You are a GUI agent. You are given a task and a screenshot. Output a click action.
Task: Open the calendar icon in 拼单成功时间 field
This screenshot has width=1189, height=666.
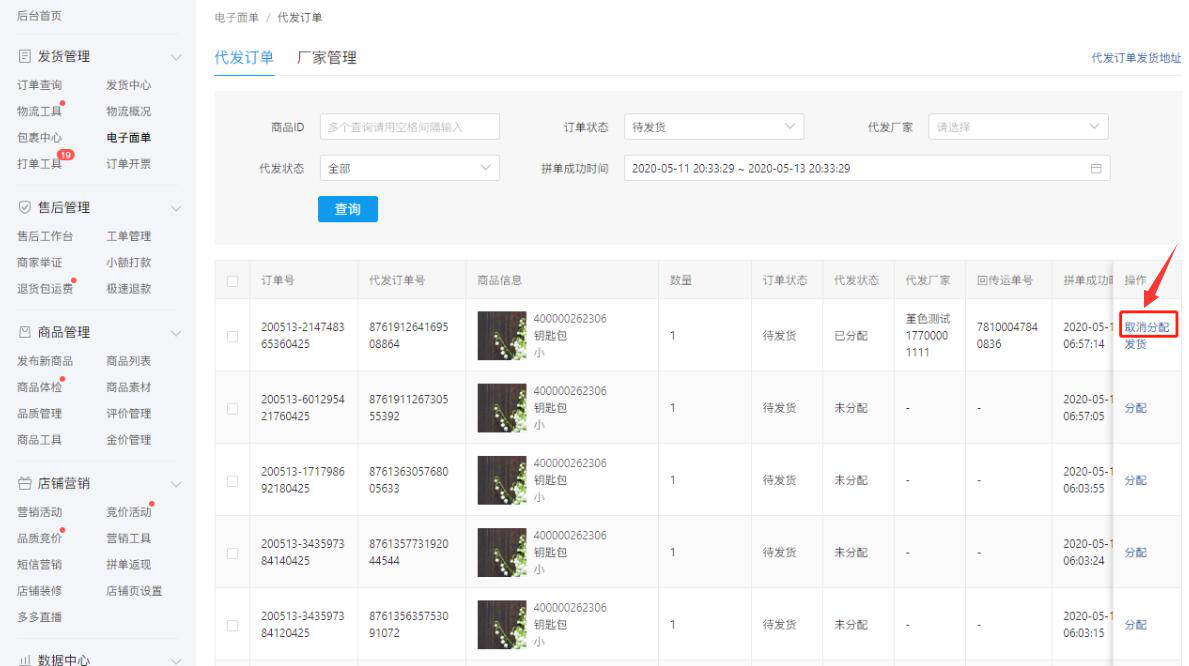pos(1095,167)
